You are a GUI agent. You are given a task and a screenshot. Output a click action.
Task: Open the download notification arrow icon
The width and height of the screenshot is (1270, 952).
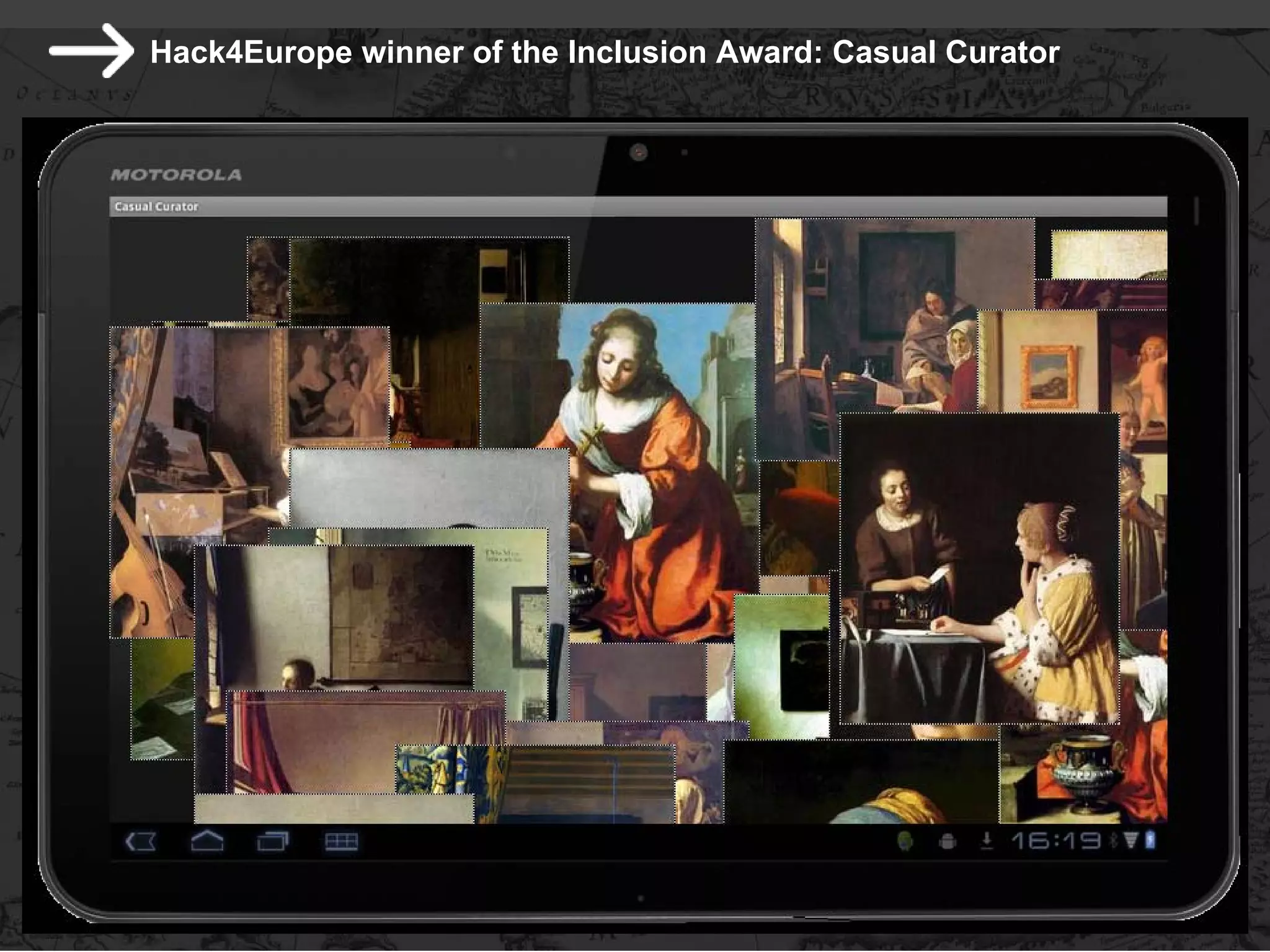click(x=987, y=841)
